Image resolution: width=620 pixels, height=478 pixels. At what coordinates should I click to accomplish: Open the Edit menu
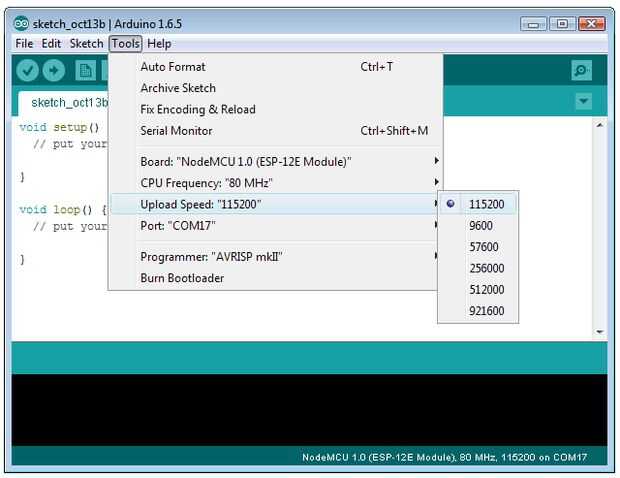click(x=51, y=43)
